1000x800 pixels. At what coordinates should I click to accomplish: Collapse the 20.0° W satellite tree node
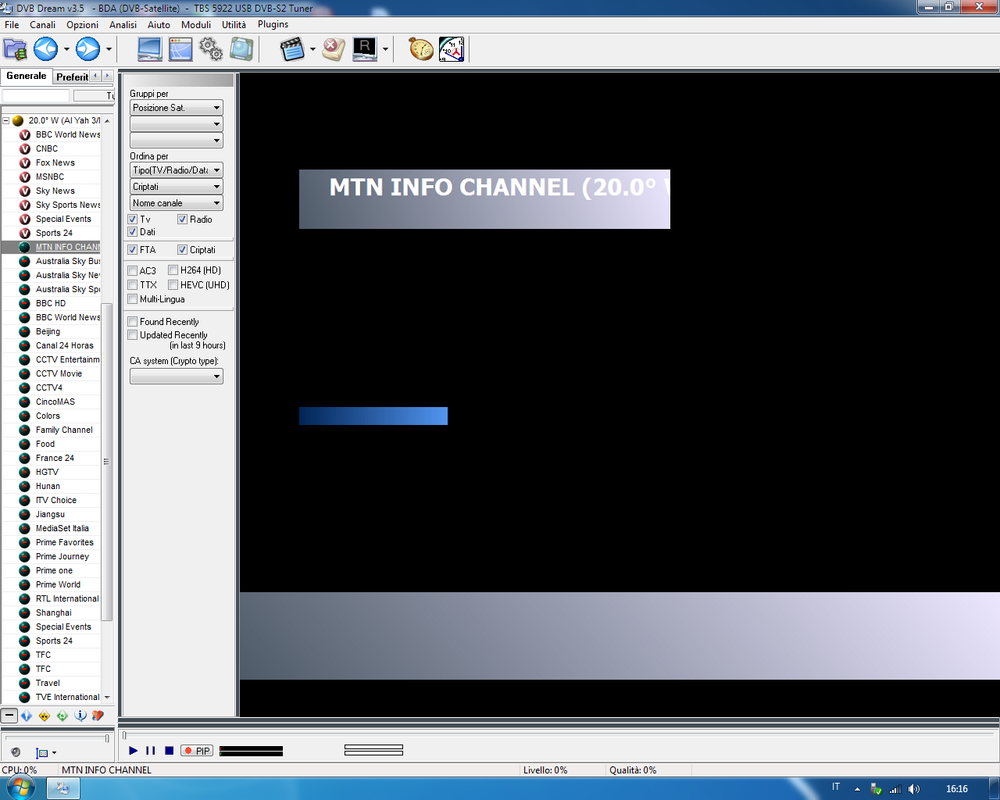coord(6,120)
